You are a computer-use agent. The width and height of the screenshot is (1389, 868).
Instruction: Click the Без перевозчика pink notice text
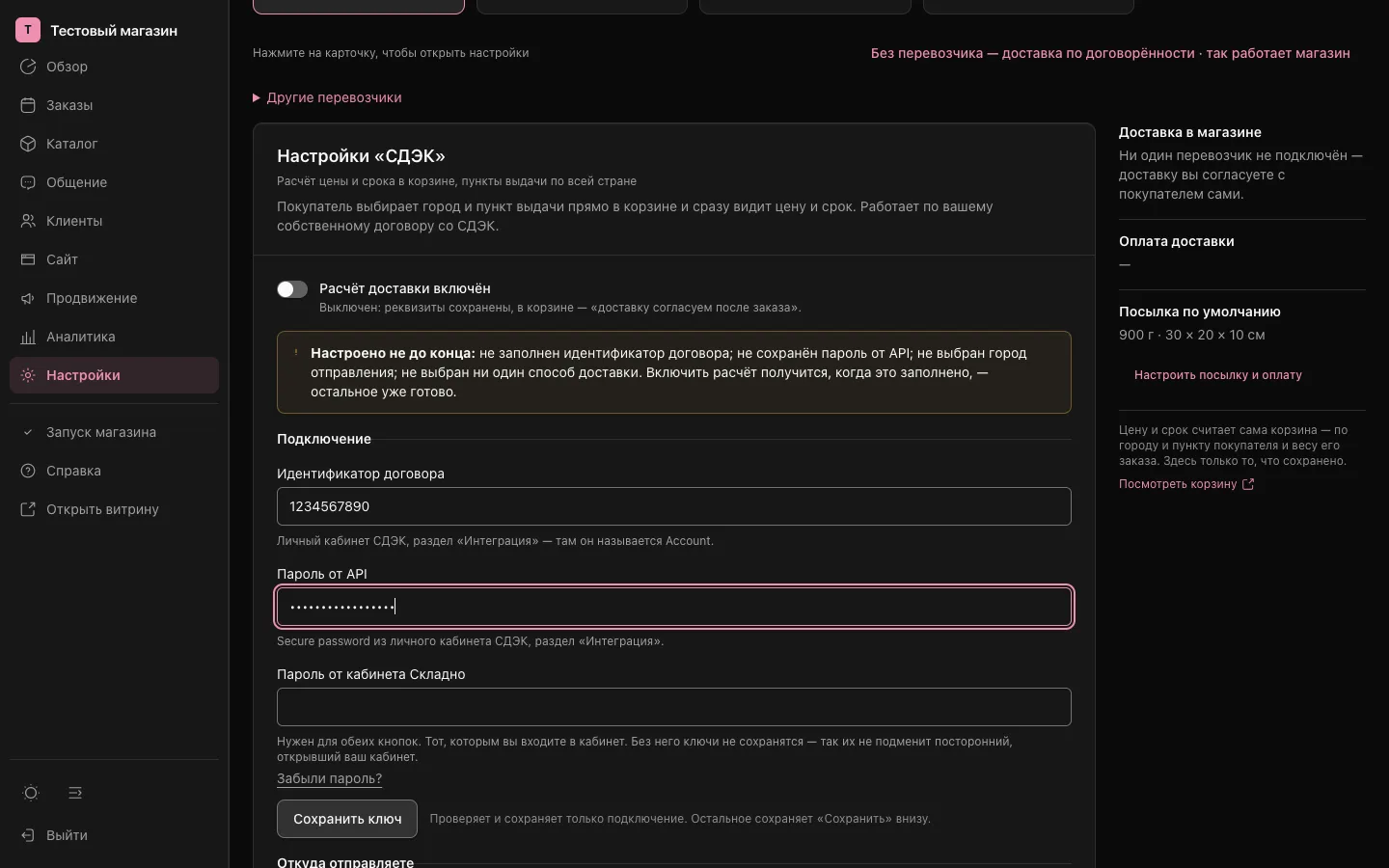point(1110,53)
